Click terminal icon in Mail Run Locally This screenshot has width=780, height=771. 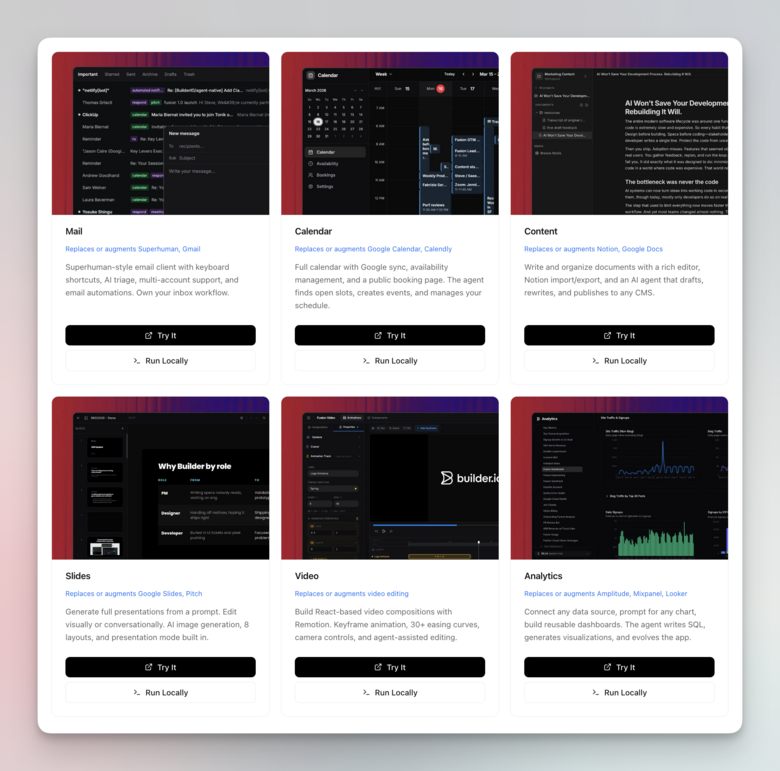136,361
